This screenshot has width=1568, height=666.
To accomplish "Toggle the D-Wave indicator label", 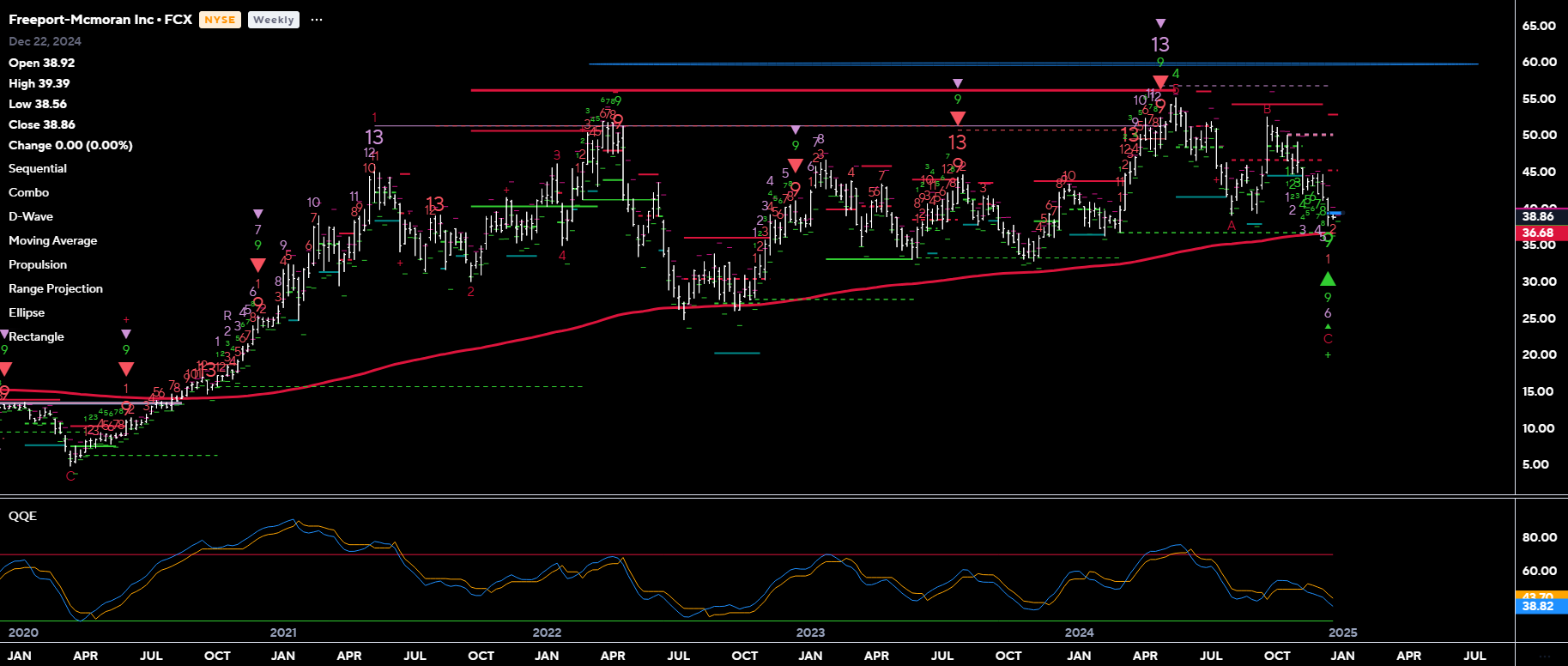I will click(31, 217).
